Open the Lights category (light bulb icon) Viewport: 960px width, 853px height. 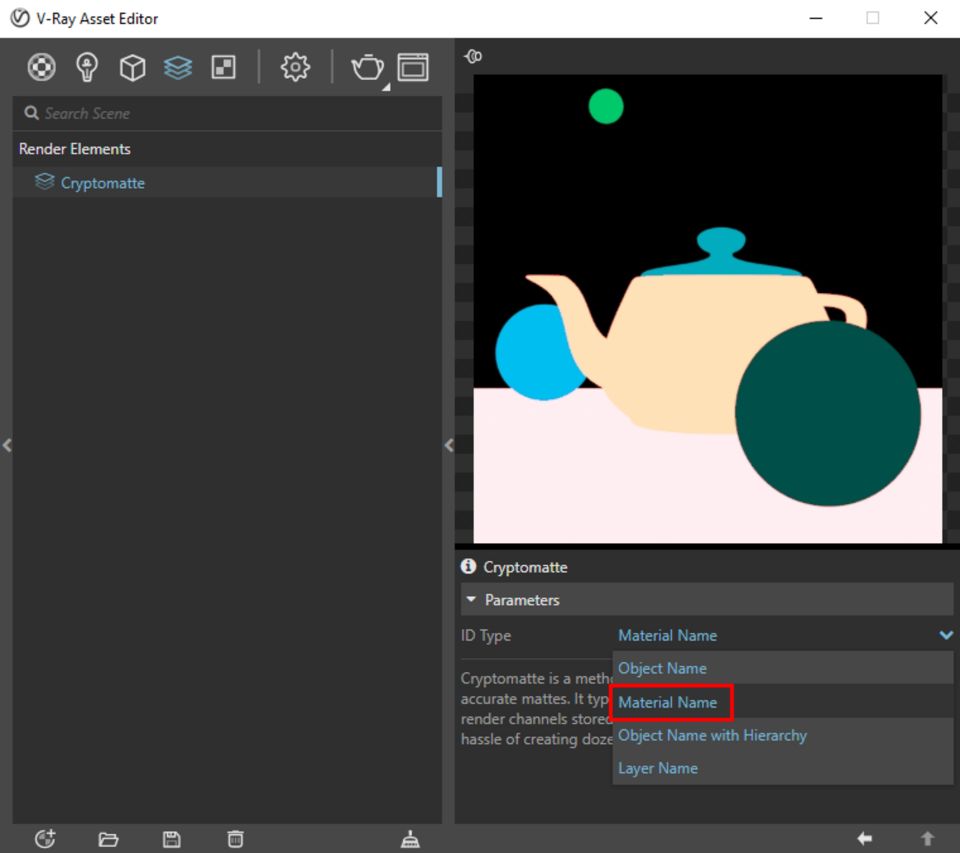[x=88, y=67]
